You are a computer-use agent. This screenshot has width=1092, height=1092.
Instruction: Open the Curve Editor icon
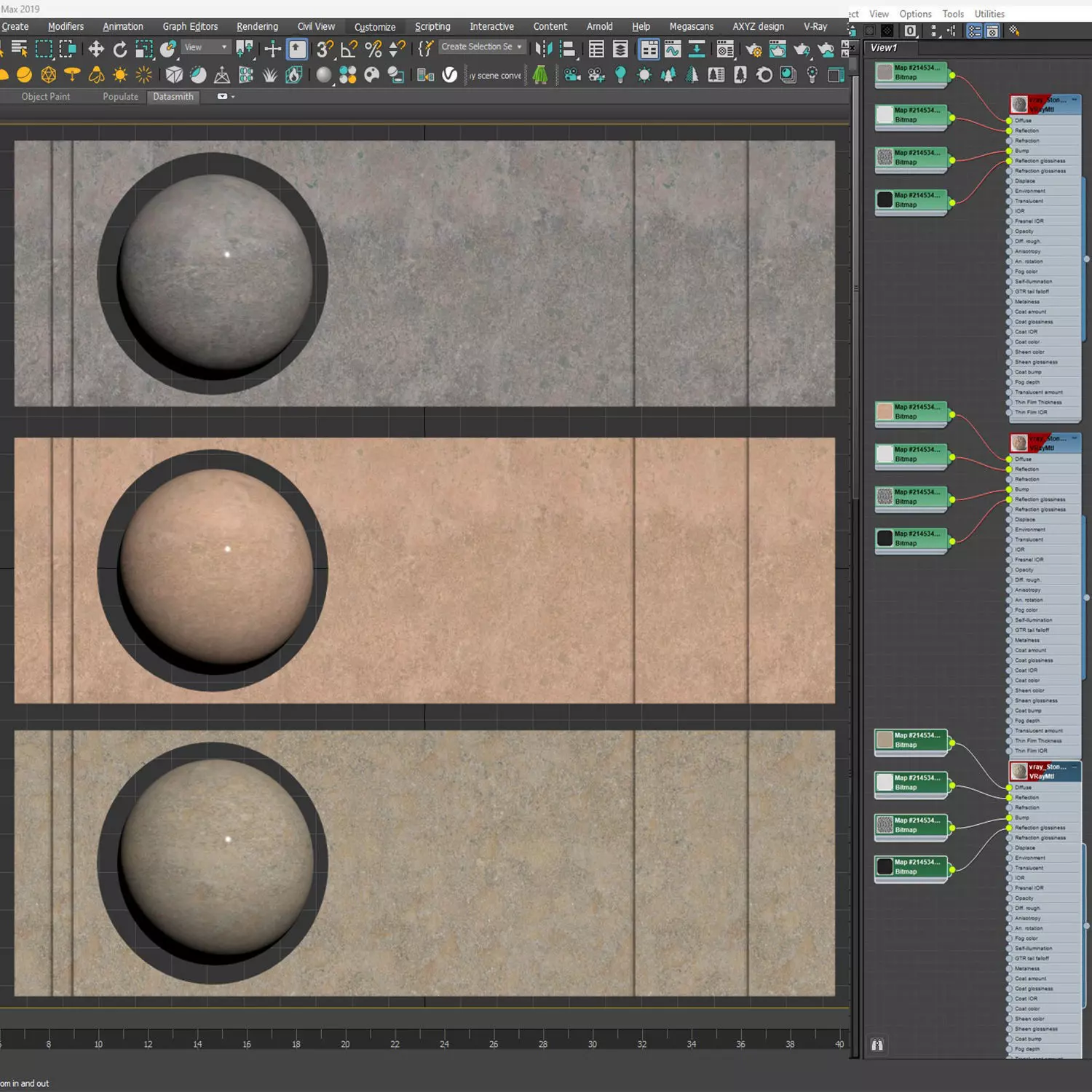point(673,50)
